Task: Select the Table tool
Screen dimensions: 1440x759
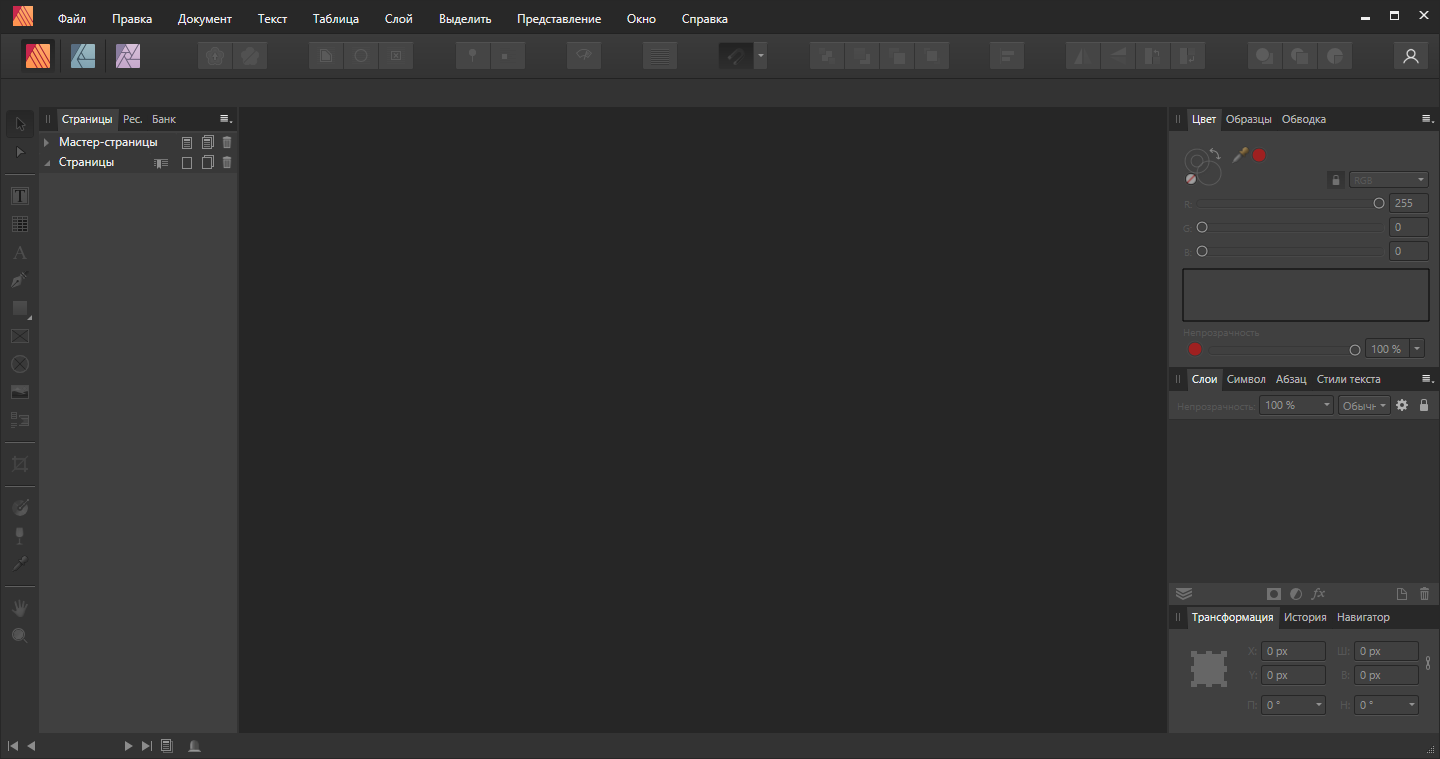Action: click(20, 224)
